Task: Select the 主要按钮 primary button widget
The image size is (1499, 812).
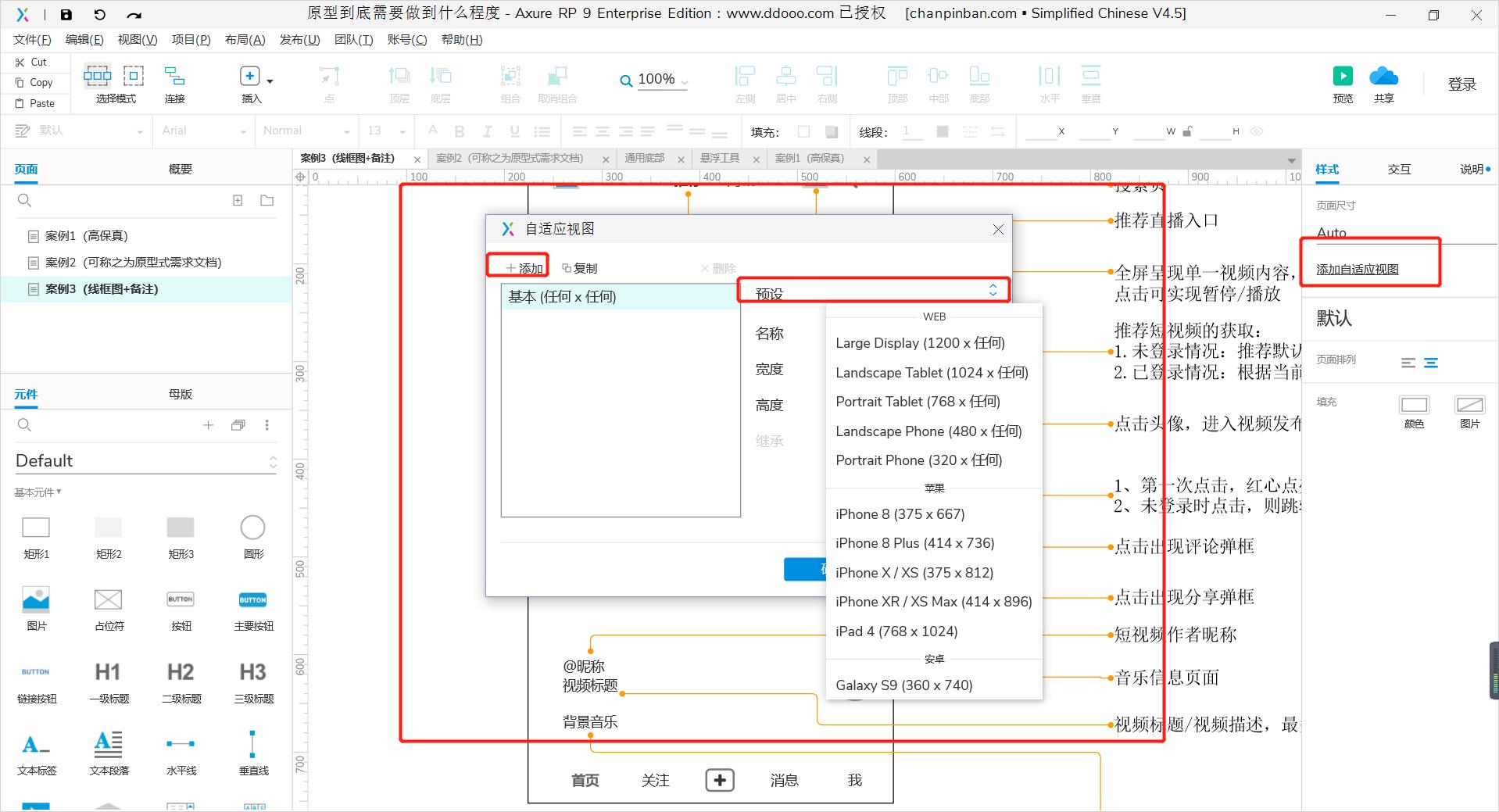Action: 253,610
